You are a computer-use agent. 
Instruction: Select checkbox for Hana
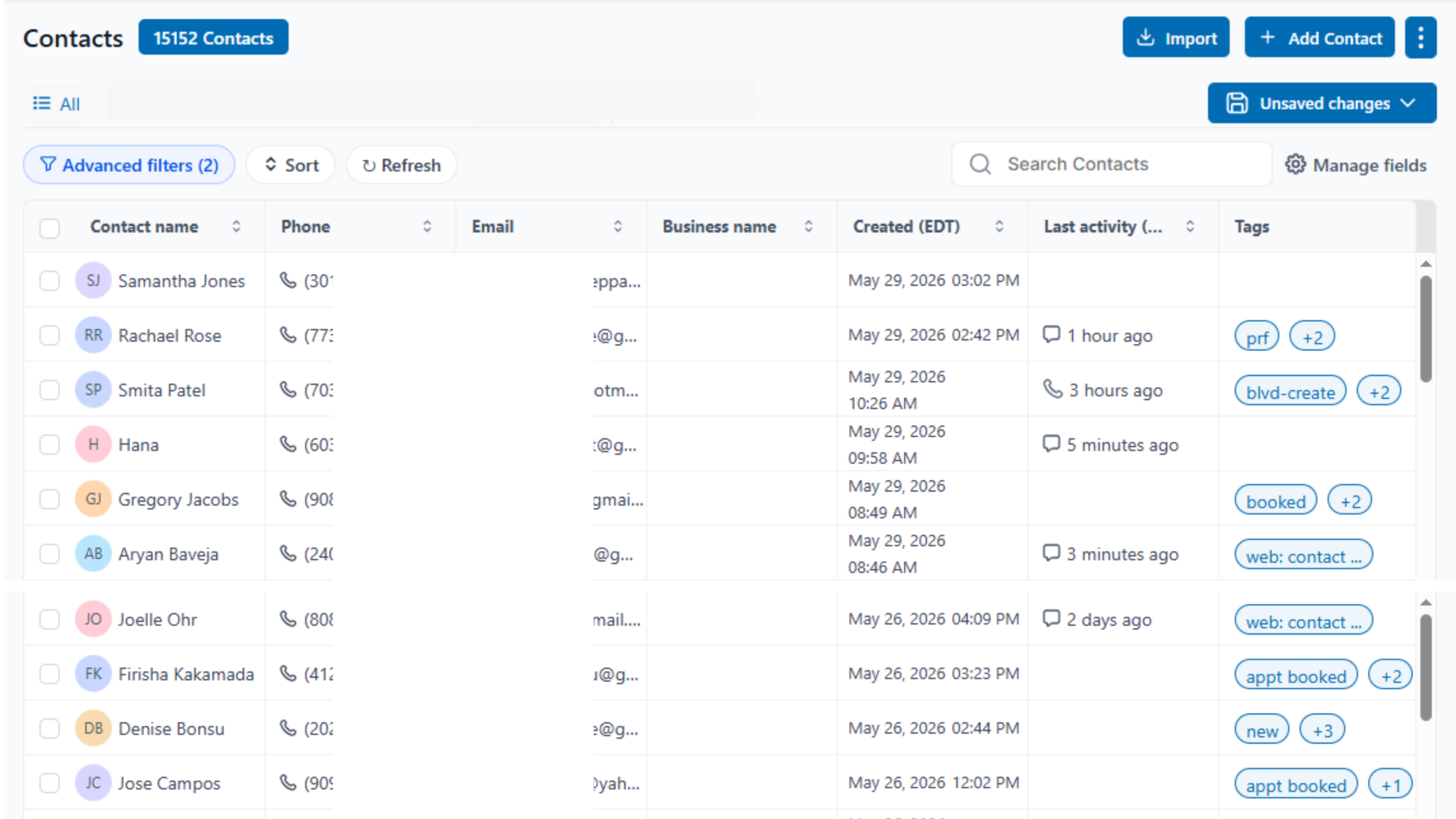pyautogui.click(x=49, y=445)
